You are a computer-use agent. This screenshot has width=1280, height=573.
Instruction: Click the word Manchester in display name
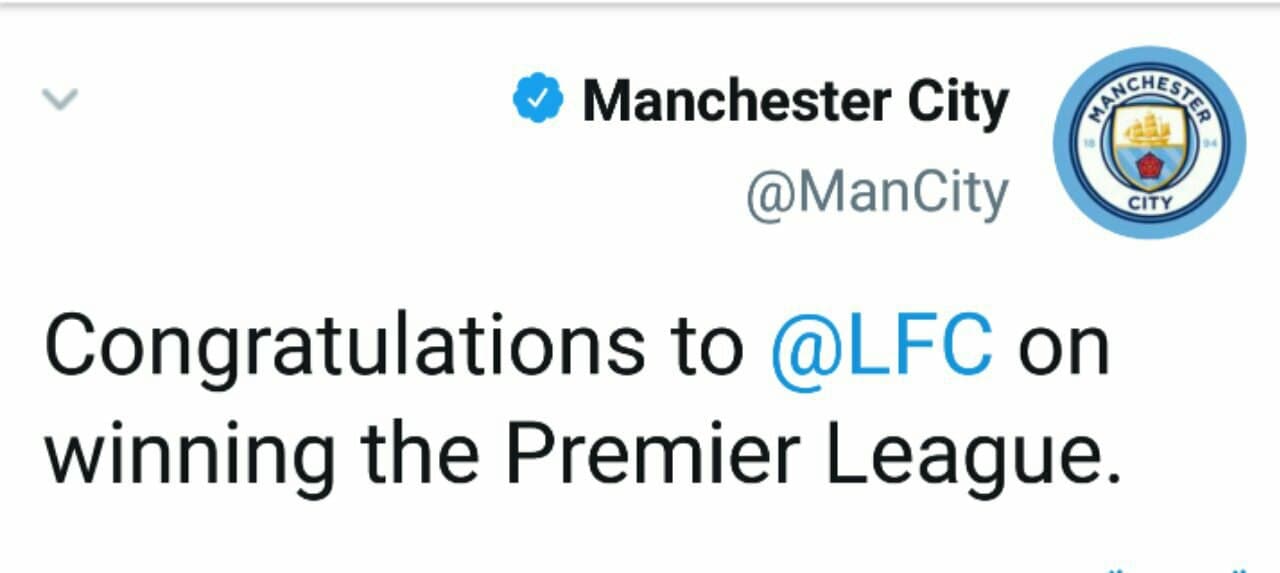736,100
